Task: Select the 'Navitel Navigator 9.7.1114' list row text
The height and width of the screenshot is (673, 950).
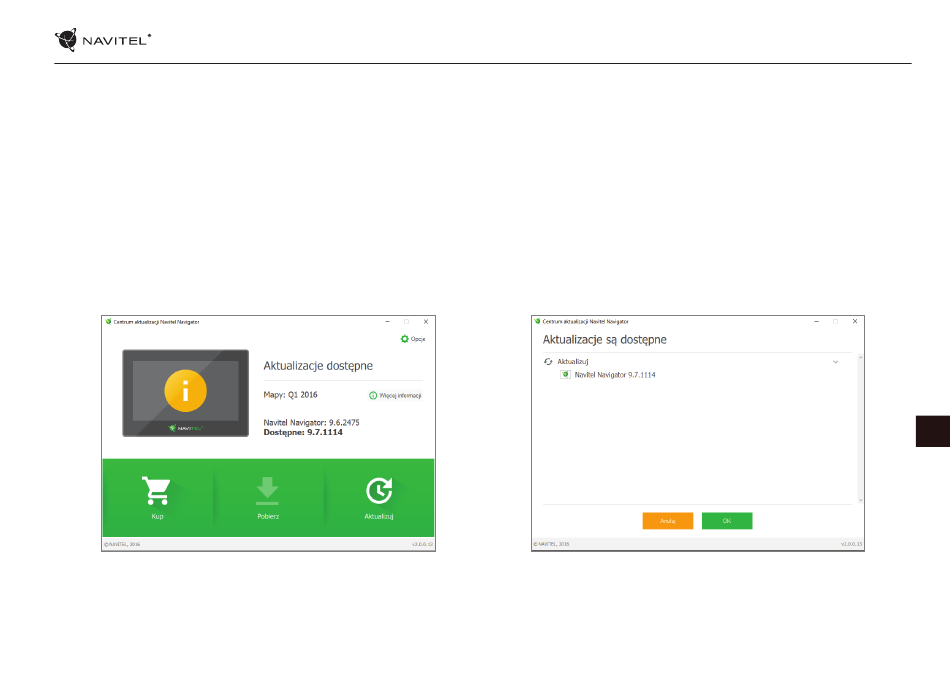Action: coord(615,375)
